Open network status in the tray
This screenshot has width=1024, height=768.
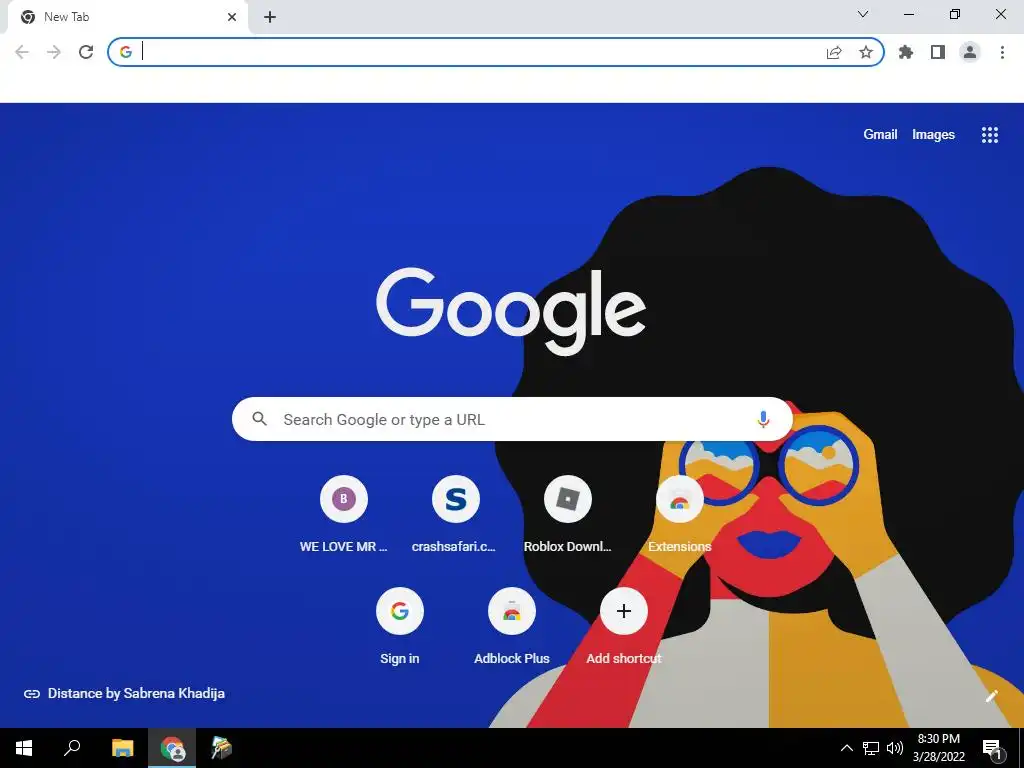pyautogui.click(x=871, y=748)
